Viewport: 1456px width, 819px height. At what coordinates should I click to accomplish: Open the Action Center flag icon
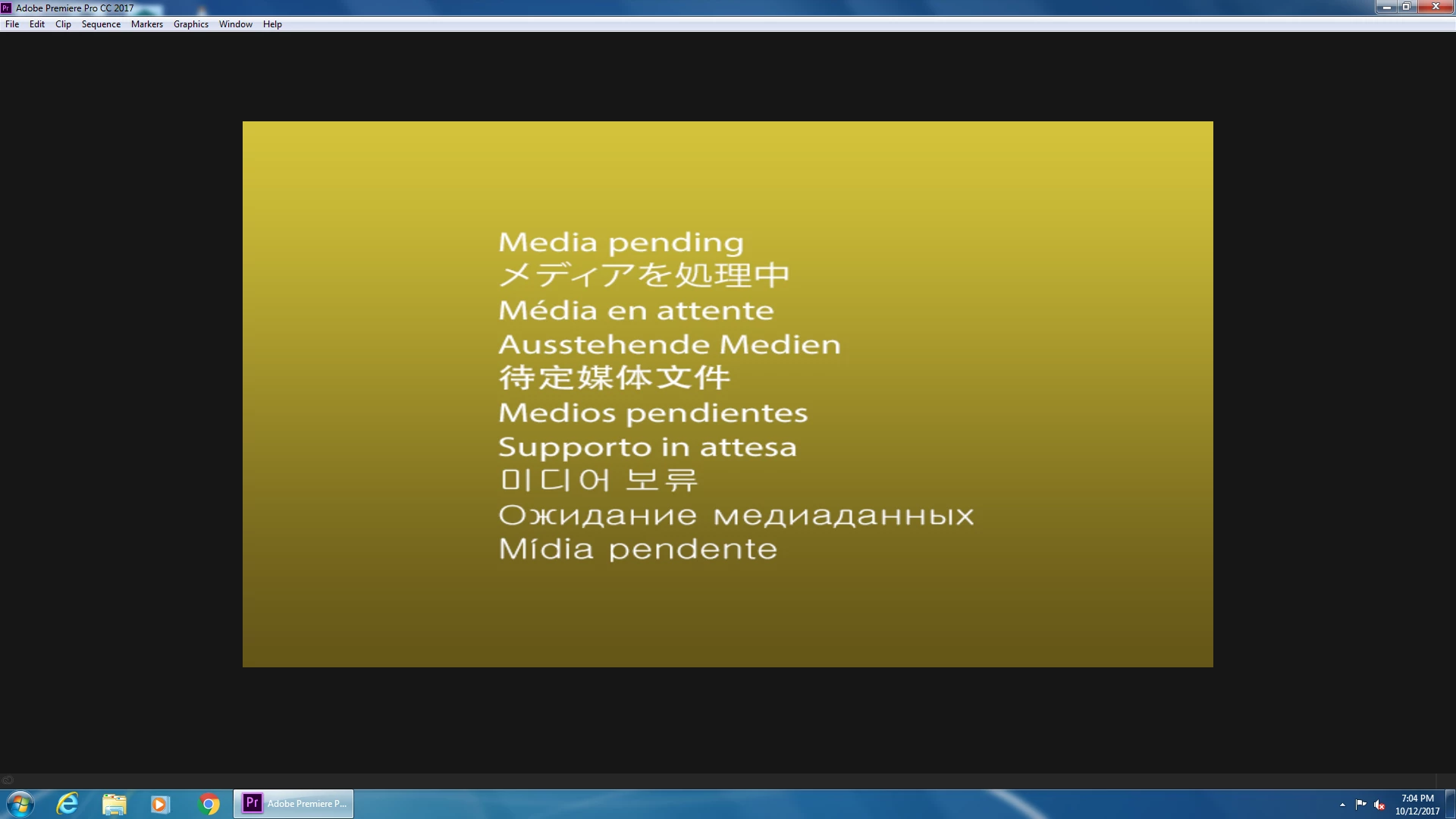pos(1360,805)
